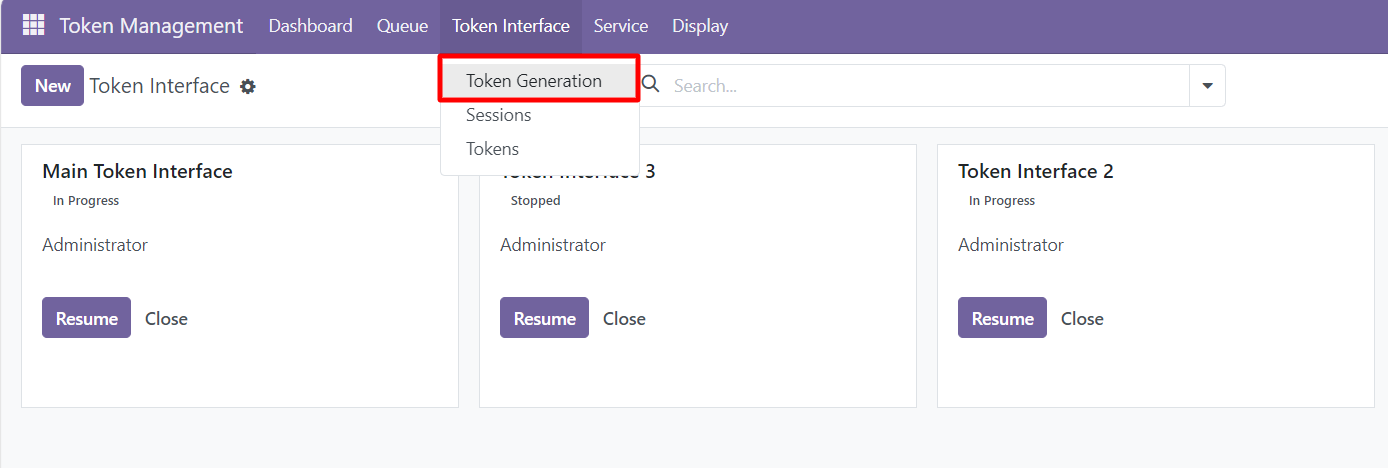Close the Main Token Interface session
The image size is (1388, 468).
[x=166, y=319]
